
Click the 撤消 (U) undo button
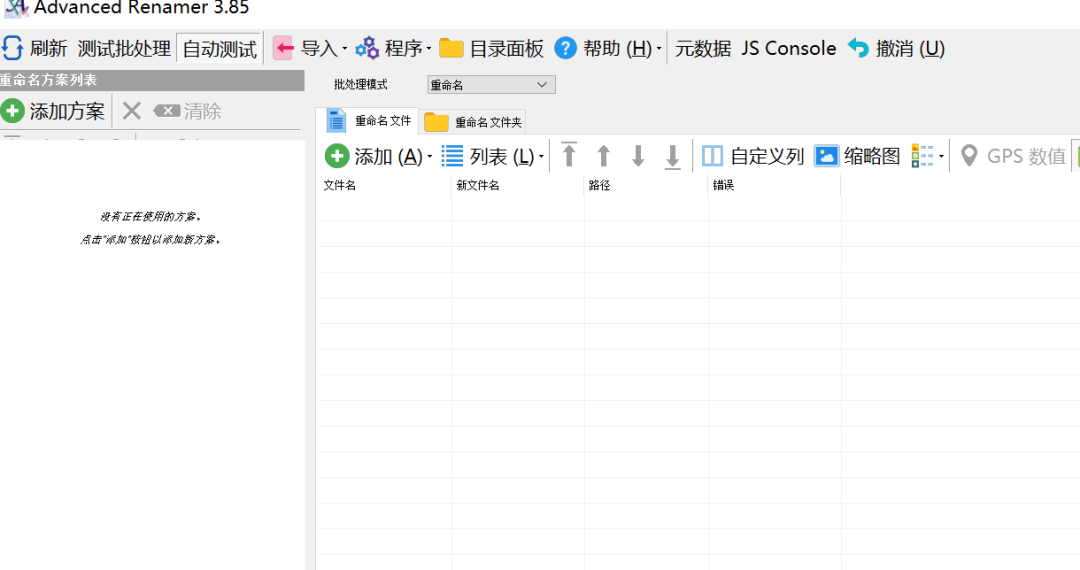896,48
